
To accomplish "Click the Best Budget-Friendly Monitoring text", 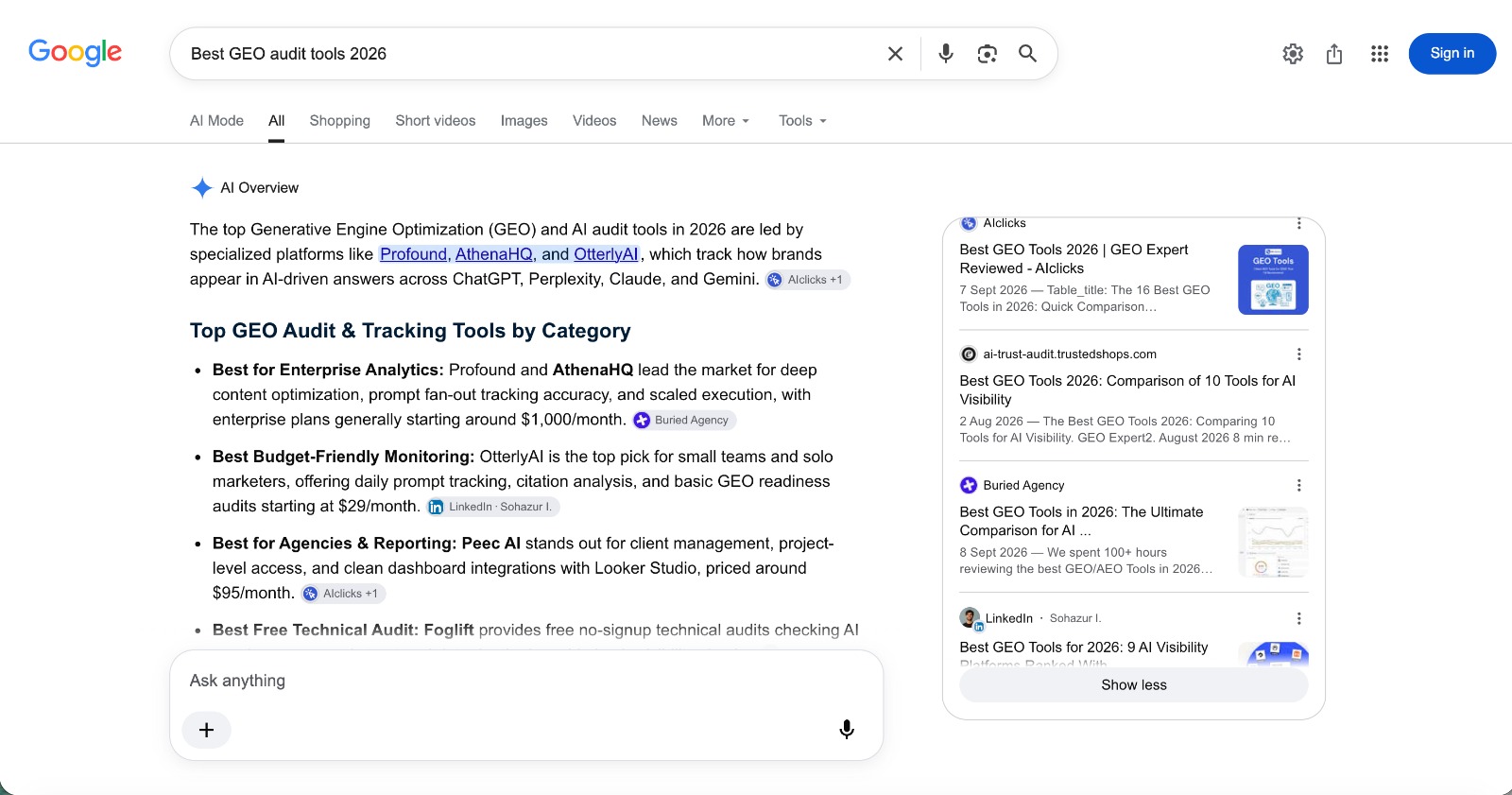I will coord(343,457).
